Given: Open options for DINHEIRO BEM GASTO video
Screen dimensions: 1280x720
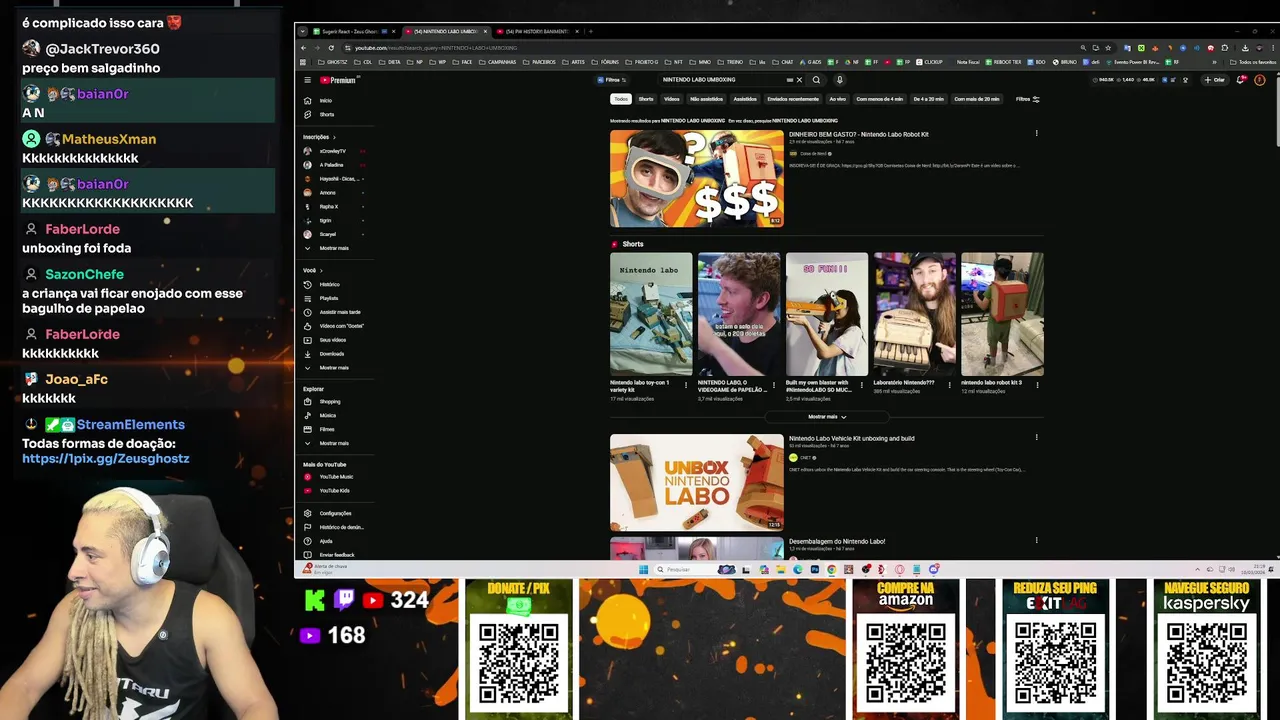Looking at the screenshot, I should (1036, 133).
